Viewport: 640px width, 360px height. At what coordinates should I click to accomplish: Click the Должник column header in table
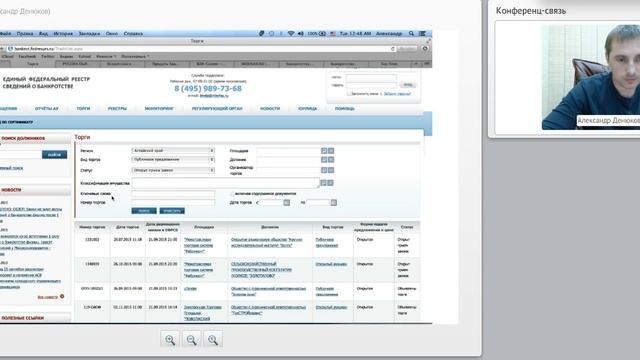tap(270, 227)
